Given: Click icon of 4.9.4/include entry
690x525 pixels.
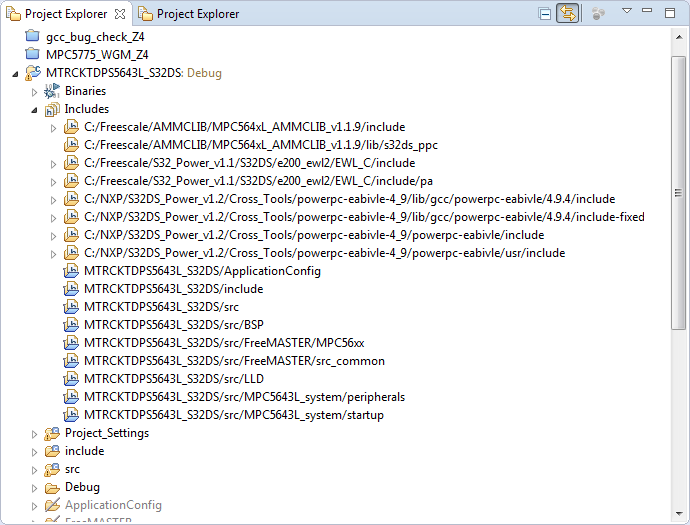Looking at the screenshot, I should (71, 199).
